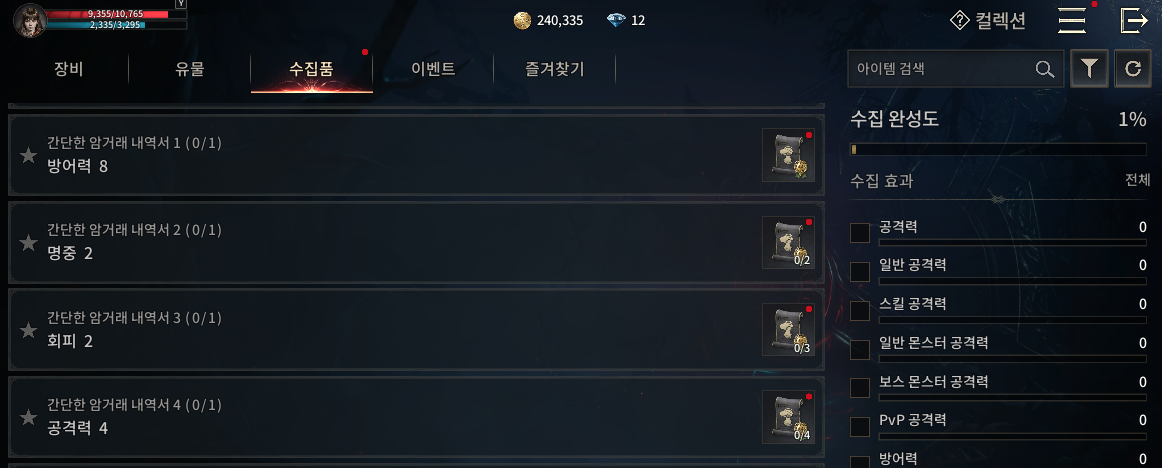Viewport: 1162px width, 468px height.
Task: Tick the 보스 몬스터 공격력 checkbox
Action: click(x=860, y=388)
